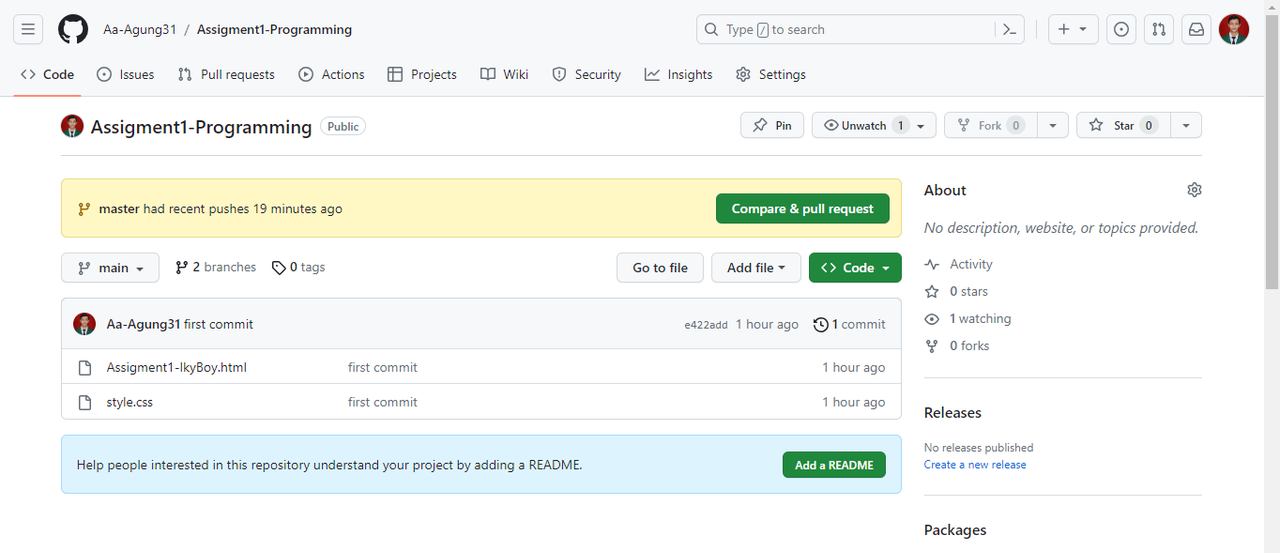Click the Pin repository button
1280x553 pixels.
click(x=772, y=125)
